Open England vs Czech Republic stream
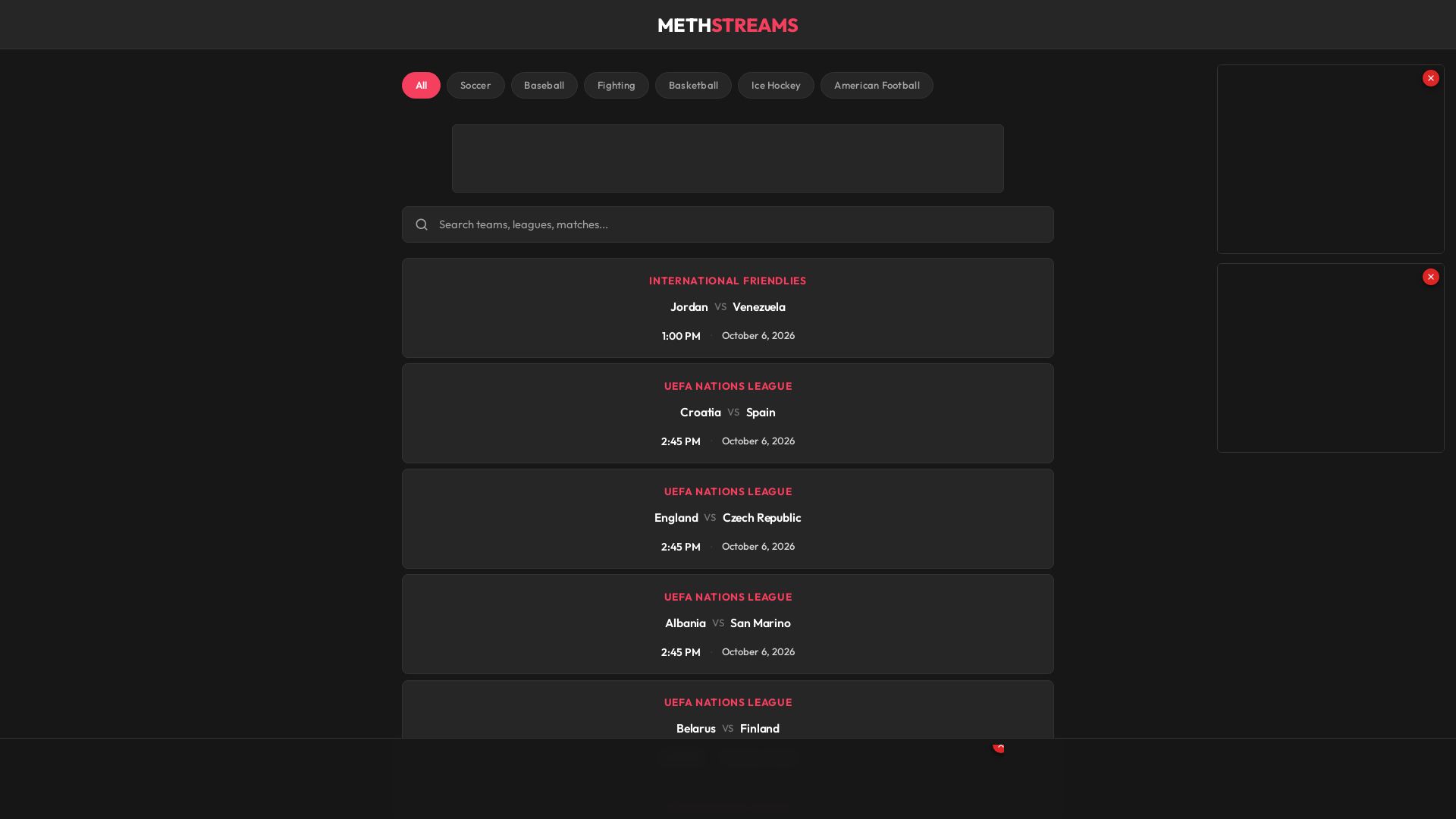Viewport: 1456px width, 819px height. [x=728, y=519]
